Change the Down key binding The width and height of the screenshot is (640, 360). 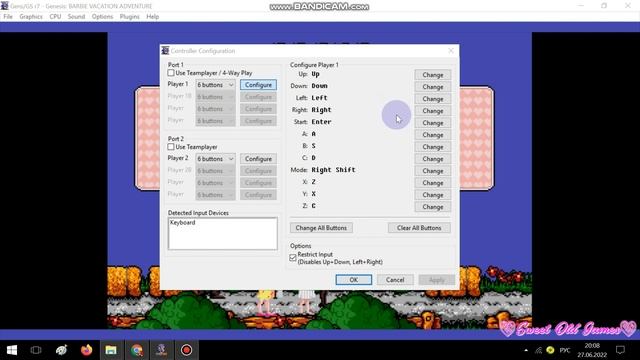433,87
